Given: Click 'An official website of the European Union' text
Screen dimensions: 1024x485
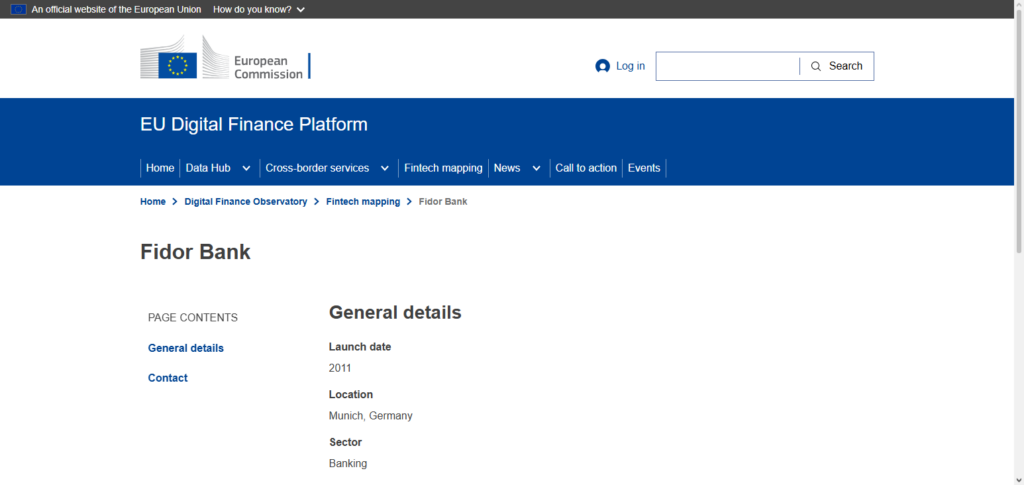Looking at the screenshot, I should (x=116, y=10).
